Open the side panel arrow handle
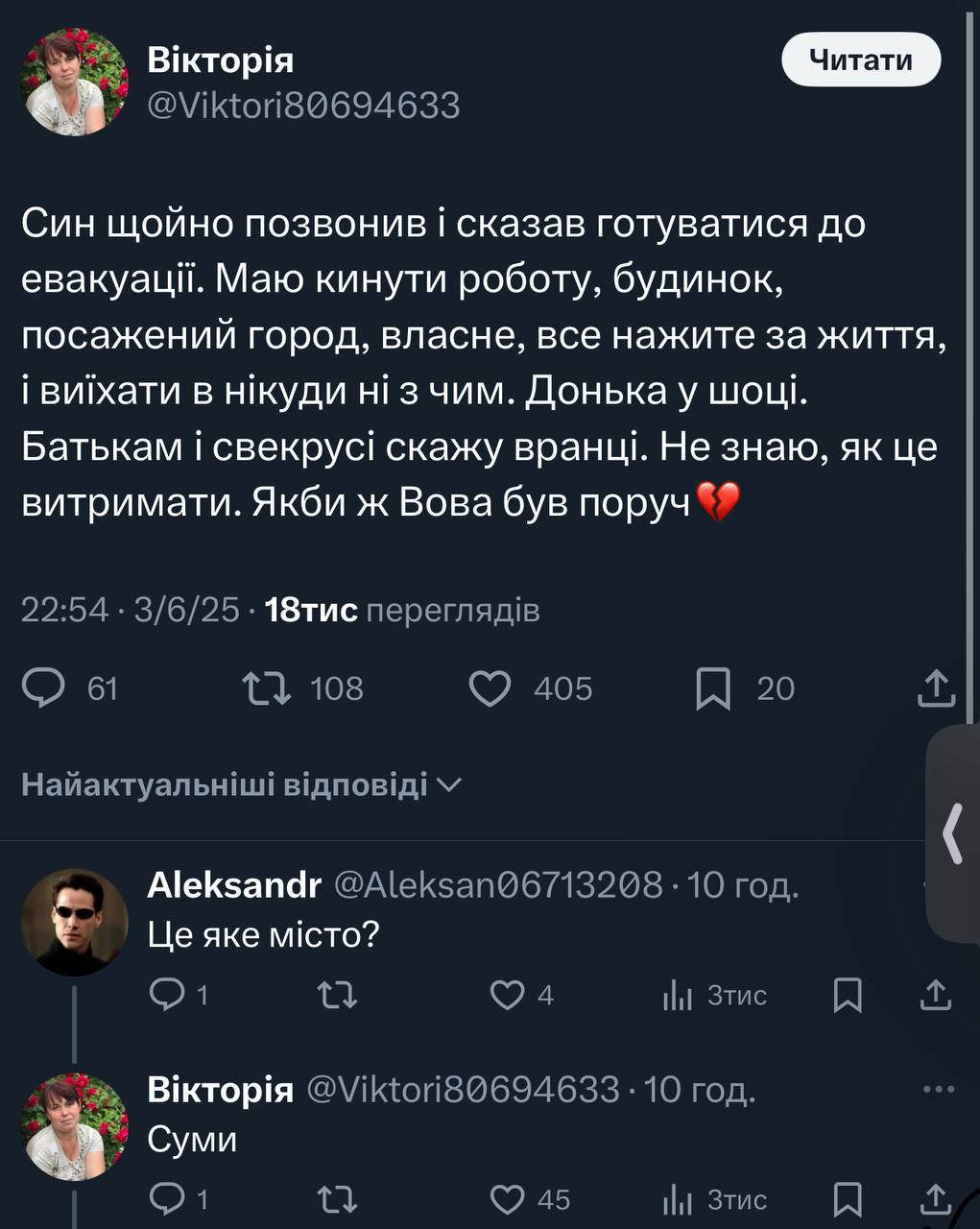This screenshot has width=980, height=1229. pyautogui.click(x=953, y=833)
